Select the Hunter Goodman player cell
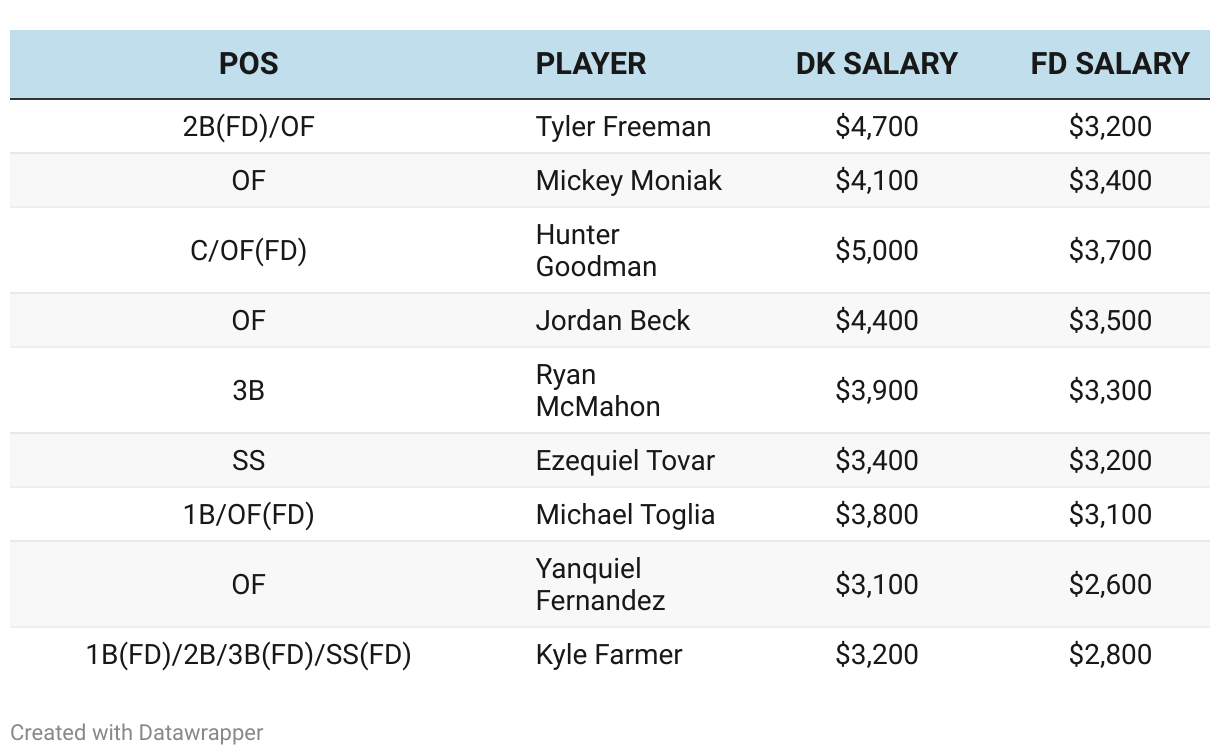The height and width of the screenshot is (756, 1220). click(596, 251)
